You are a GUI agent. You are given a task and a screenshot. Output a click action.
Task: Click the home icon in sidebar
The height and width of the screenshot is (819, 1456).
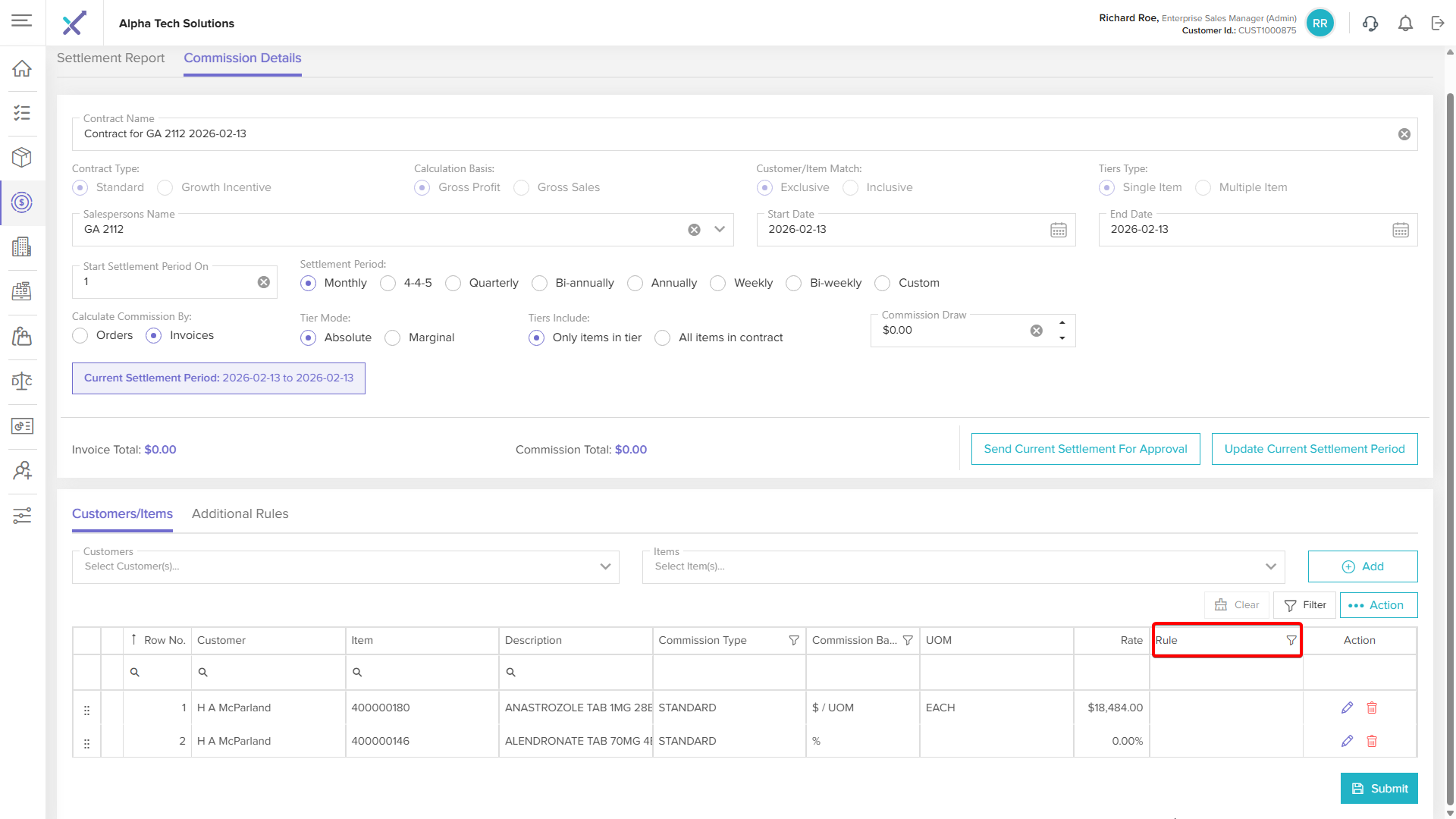(22, 68)
